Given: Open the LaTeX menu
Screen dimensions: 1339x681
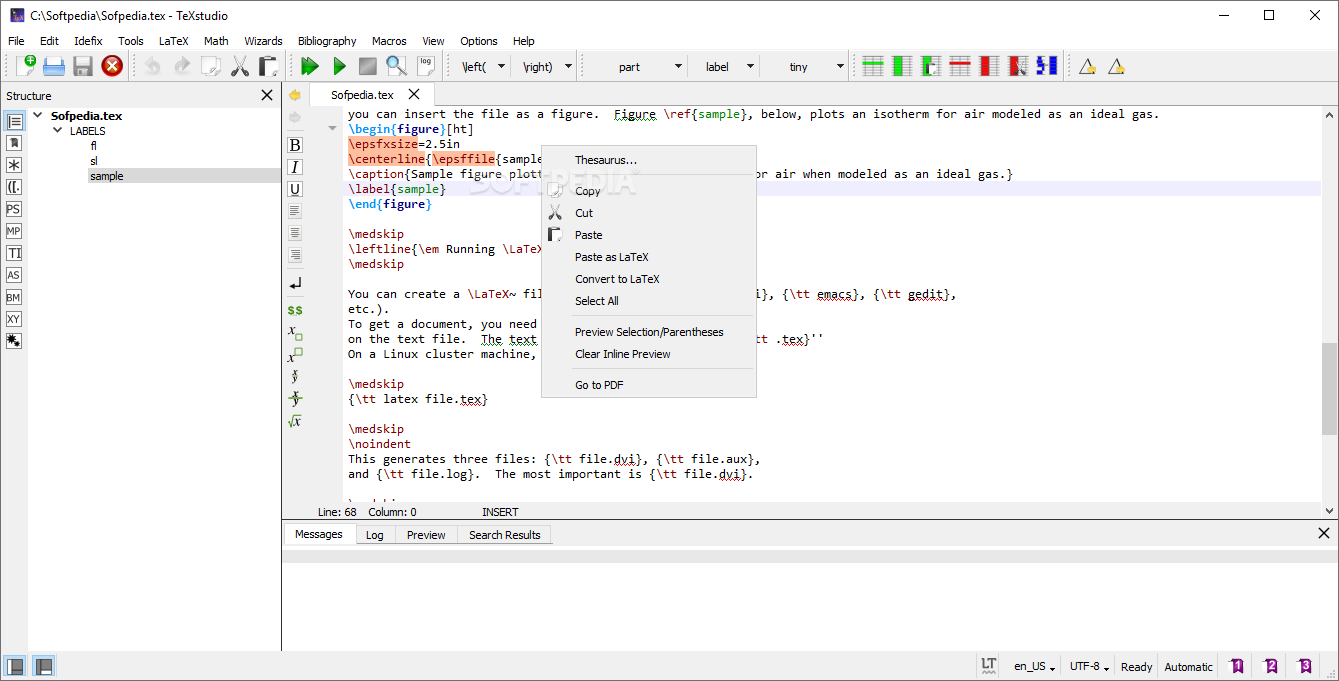Looking at the screenshot, I should click(x=173, y=41).
